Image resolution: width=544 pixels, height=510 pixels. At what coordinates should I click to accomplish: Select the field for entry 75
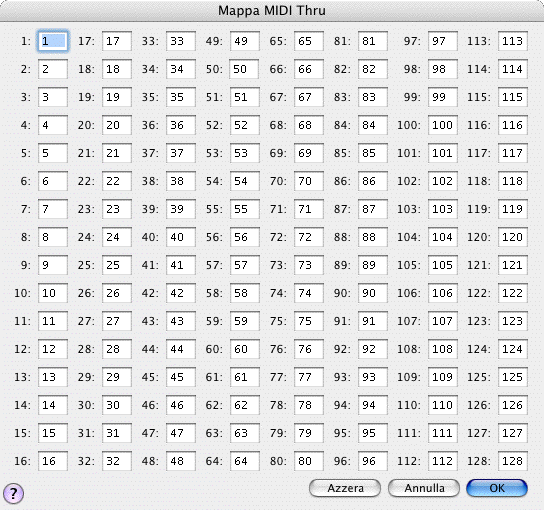[x=309, y=321]
